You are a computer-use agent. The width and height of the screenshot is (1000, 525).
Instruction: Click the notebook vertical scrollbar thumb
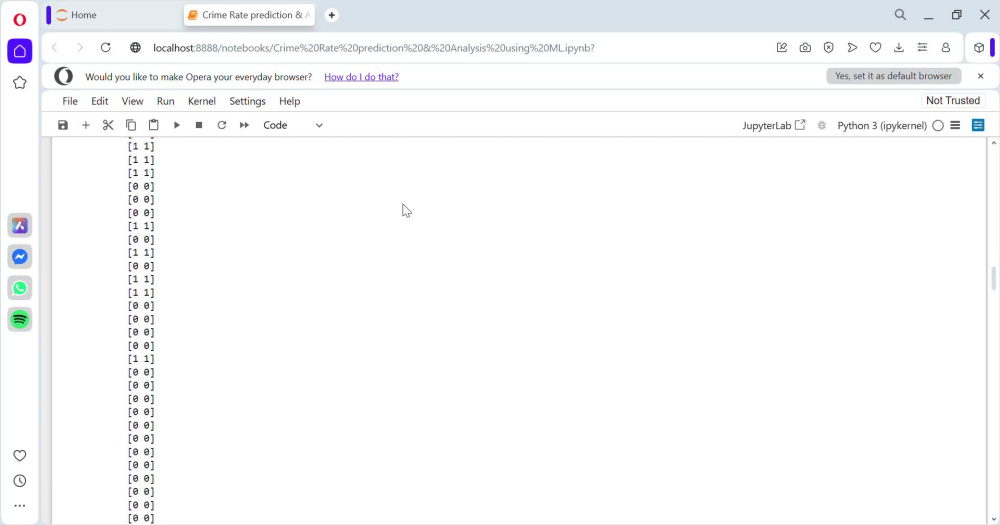994,278
